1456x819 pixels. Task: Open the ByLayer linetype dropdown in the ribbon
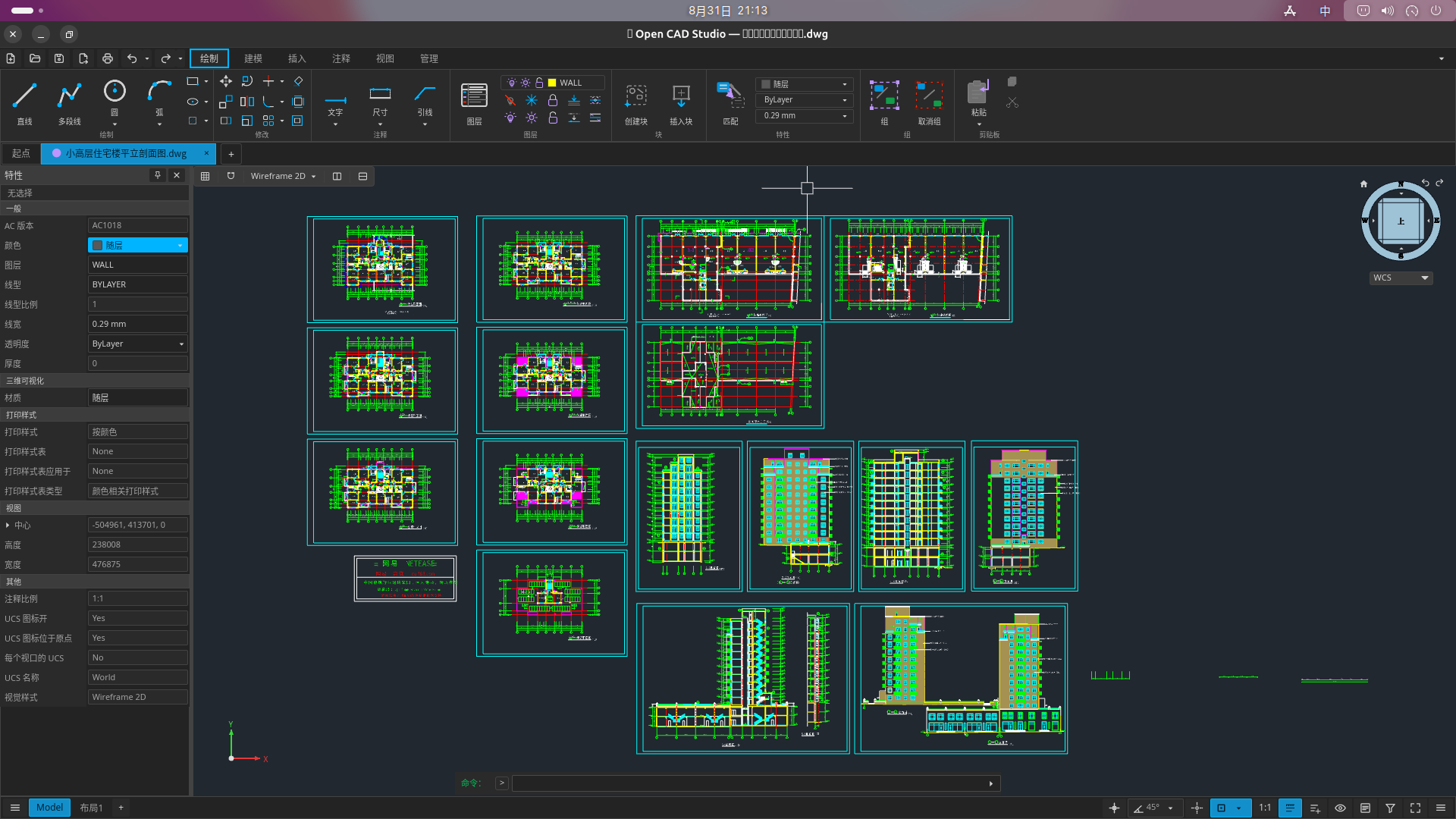805,100
